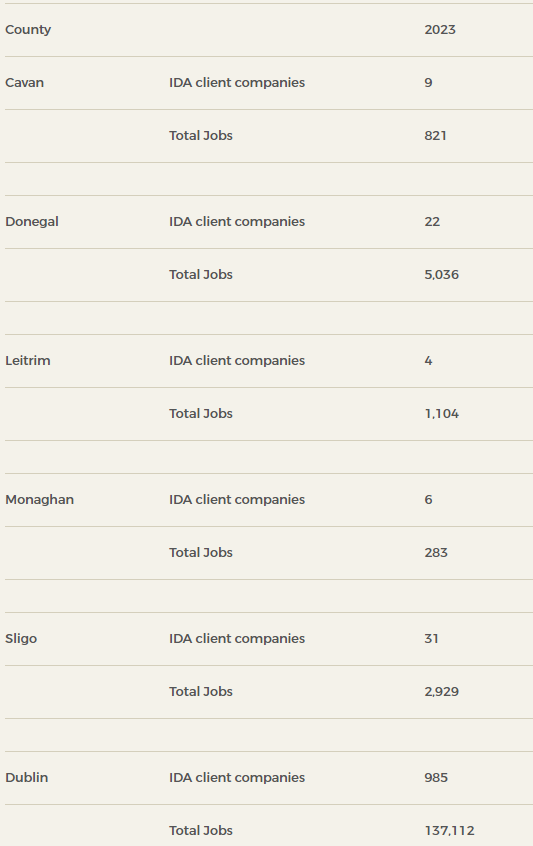533x846 pixels.
Task: Select the Cavan county cell
Action: (24, 83)
